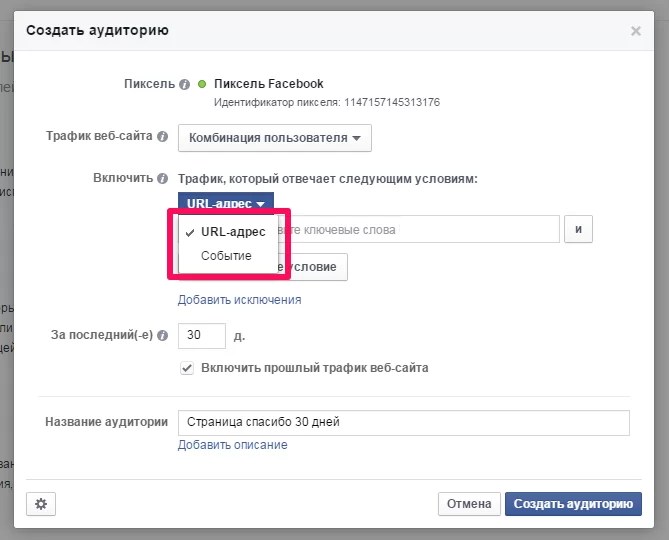The height and width of the screenshot is (540, 669).
Task: Click the Создать аудиторию button
Action: coord(573,504)
